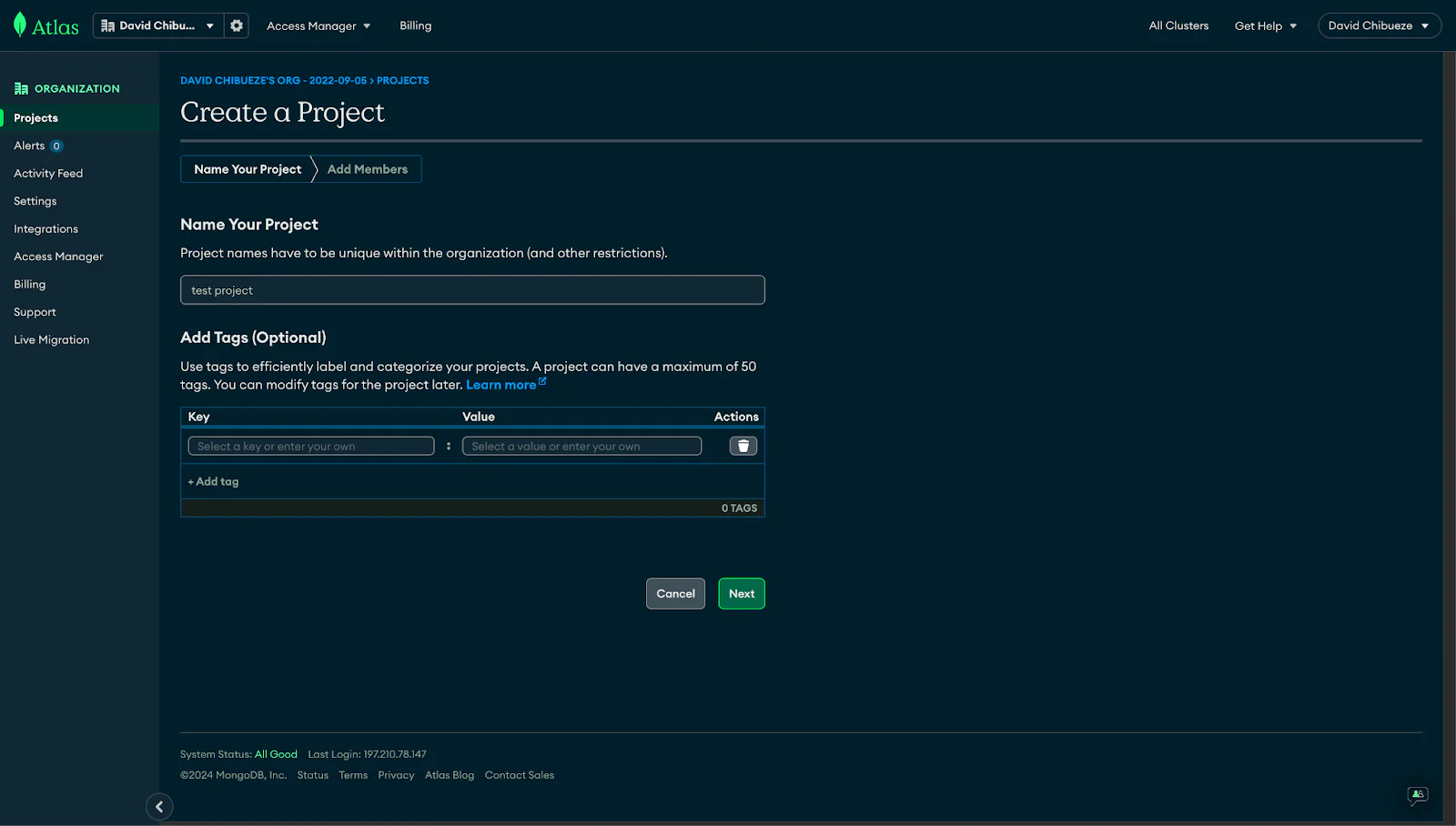The height and width of the screenshot is (826, 1456).
Task: Click the + Add tag button
Action: pyautogui.click(x=213, y=481)
